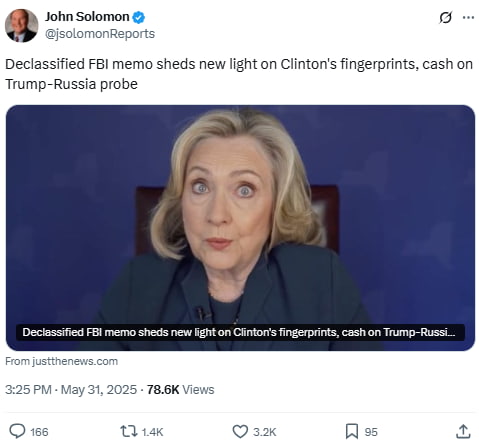Image resolution: width=479 pixels, height=443 pixels.
Task: Click the 1.4K reposts count
Action: pos(152,432)
